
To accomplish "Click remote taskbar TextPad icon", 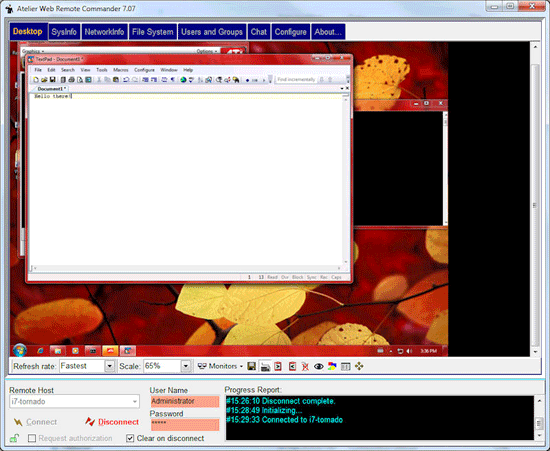I will click(x=127, y=351).
